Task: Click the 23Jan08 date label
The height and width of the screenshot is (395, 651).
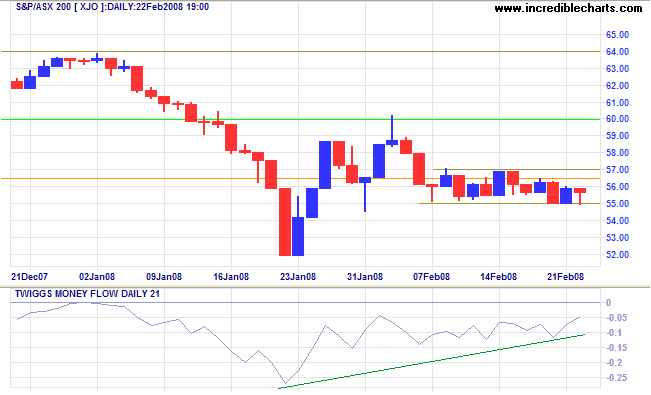Action: [x=298, y=277]
